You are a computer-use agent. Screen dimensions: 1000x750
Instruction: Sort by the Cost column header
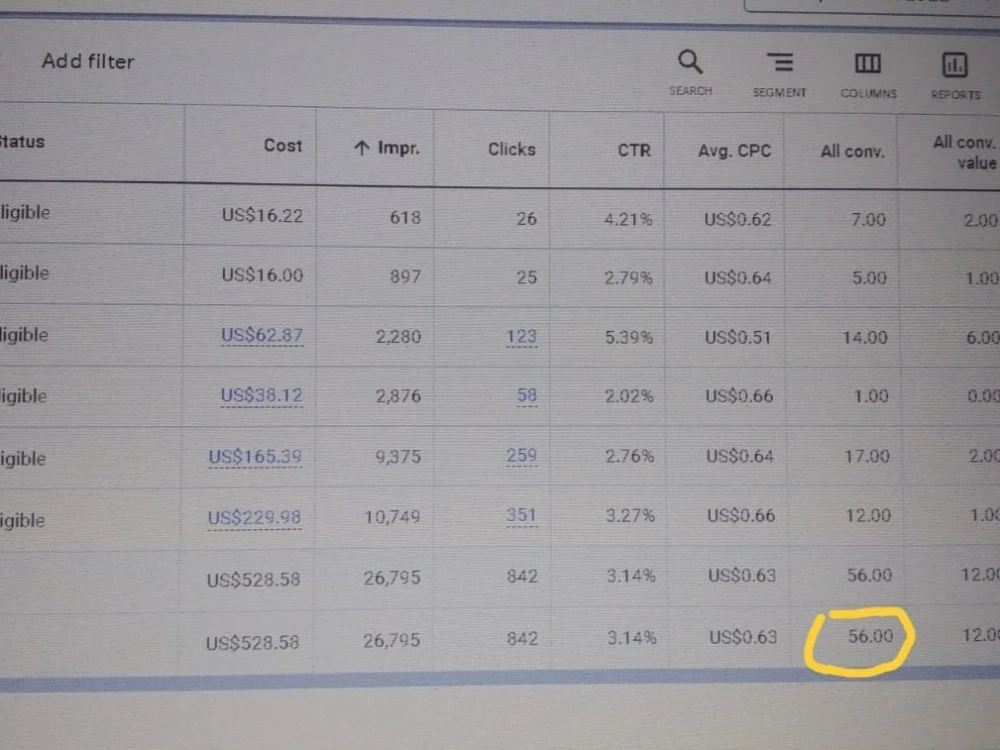click(283, 145)
